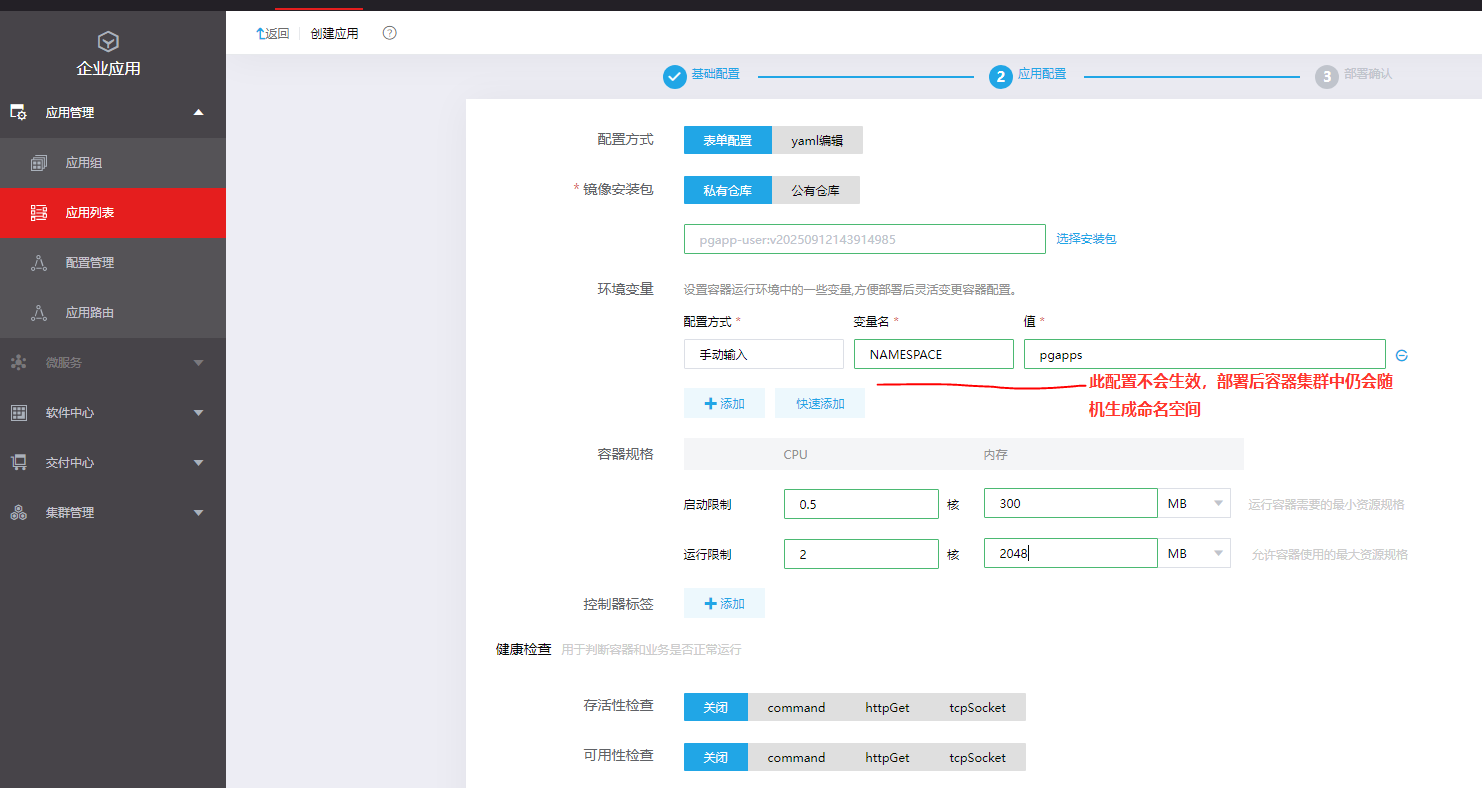This screenshot has width=1482, height=788.
Task: Click the completed basic configuration step icon
Action: 675,76
